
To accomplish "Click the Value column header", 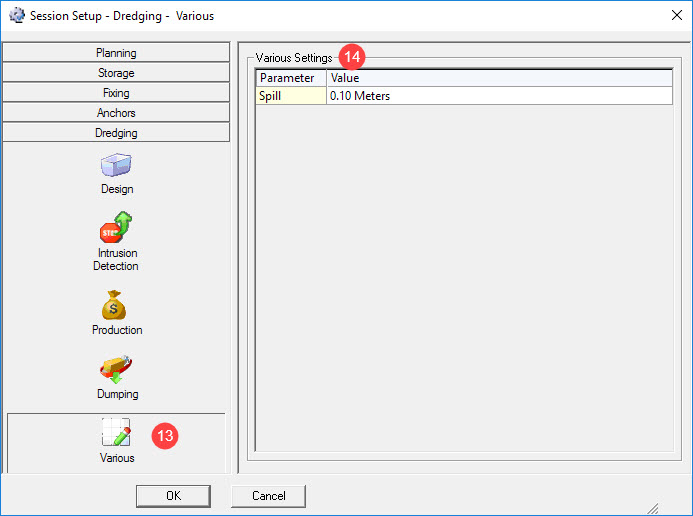I will (x=499, y=78).
